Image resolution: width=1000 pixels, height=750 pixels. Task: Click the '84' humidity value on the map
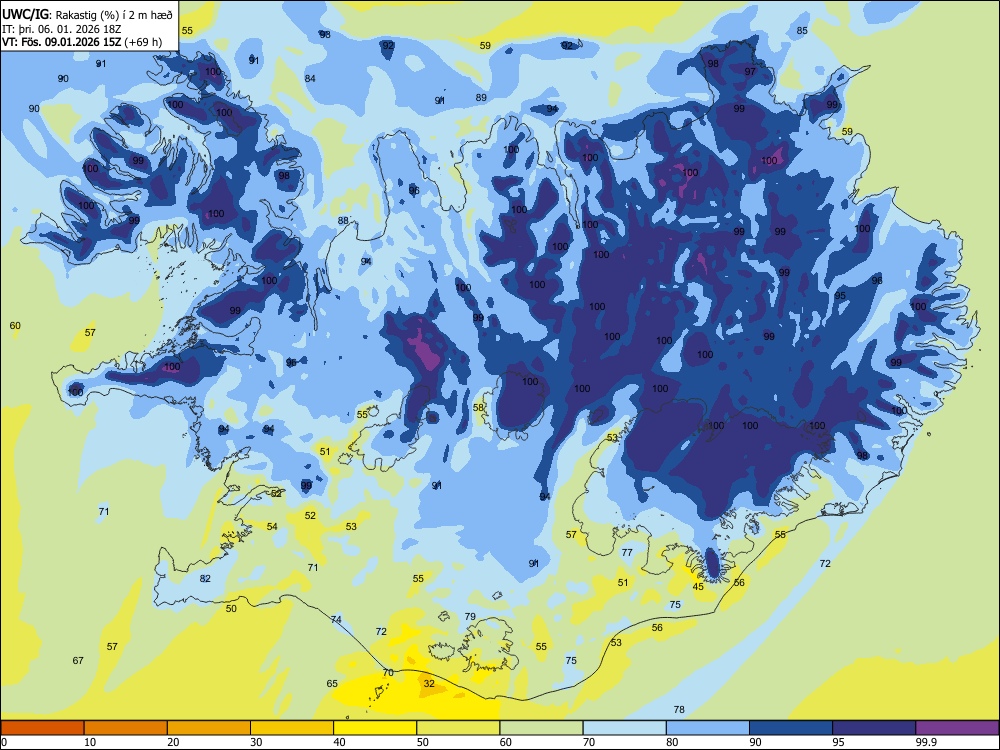310,78
